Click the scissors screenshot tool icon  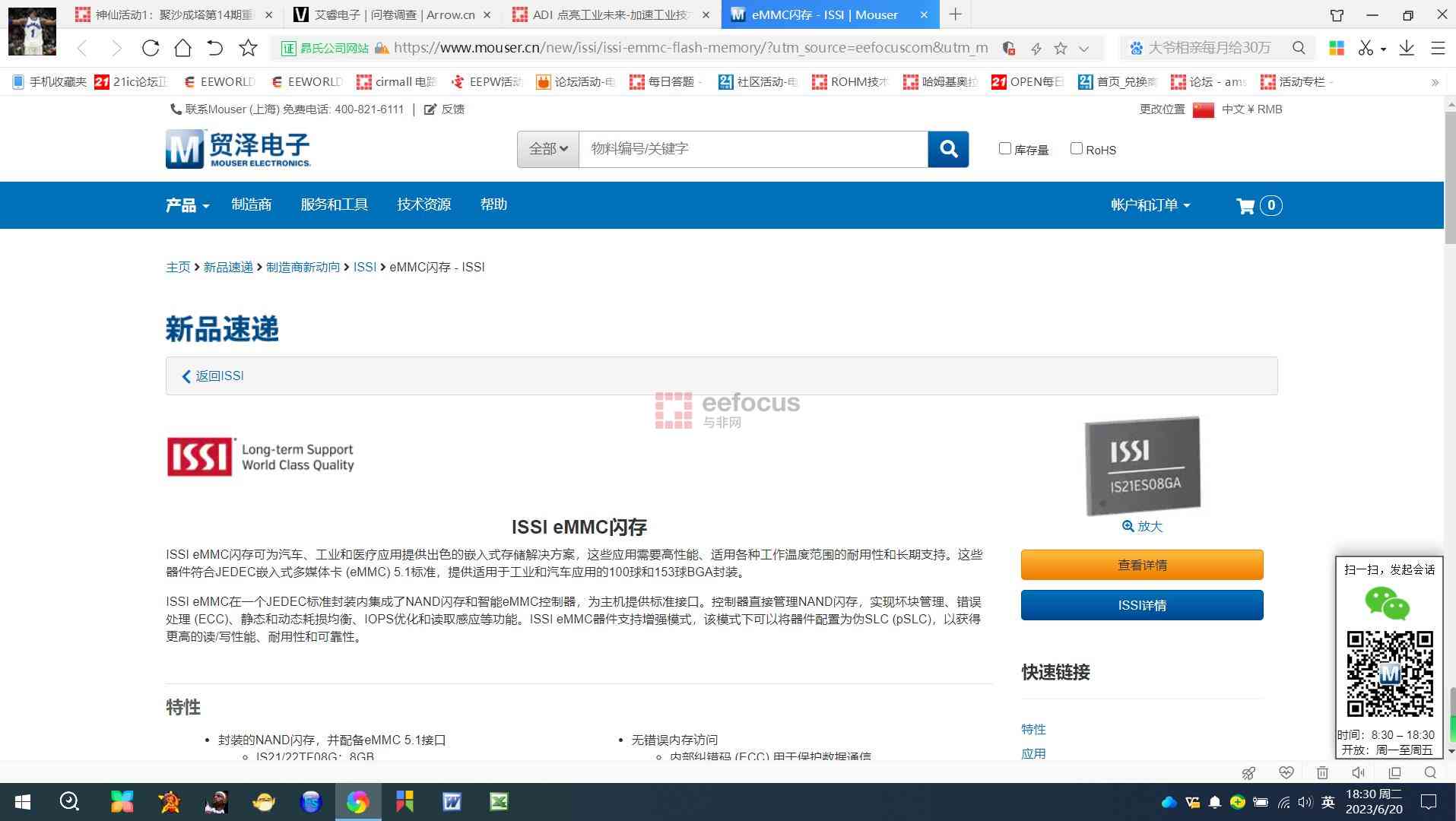click(1366, 48)
